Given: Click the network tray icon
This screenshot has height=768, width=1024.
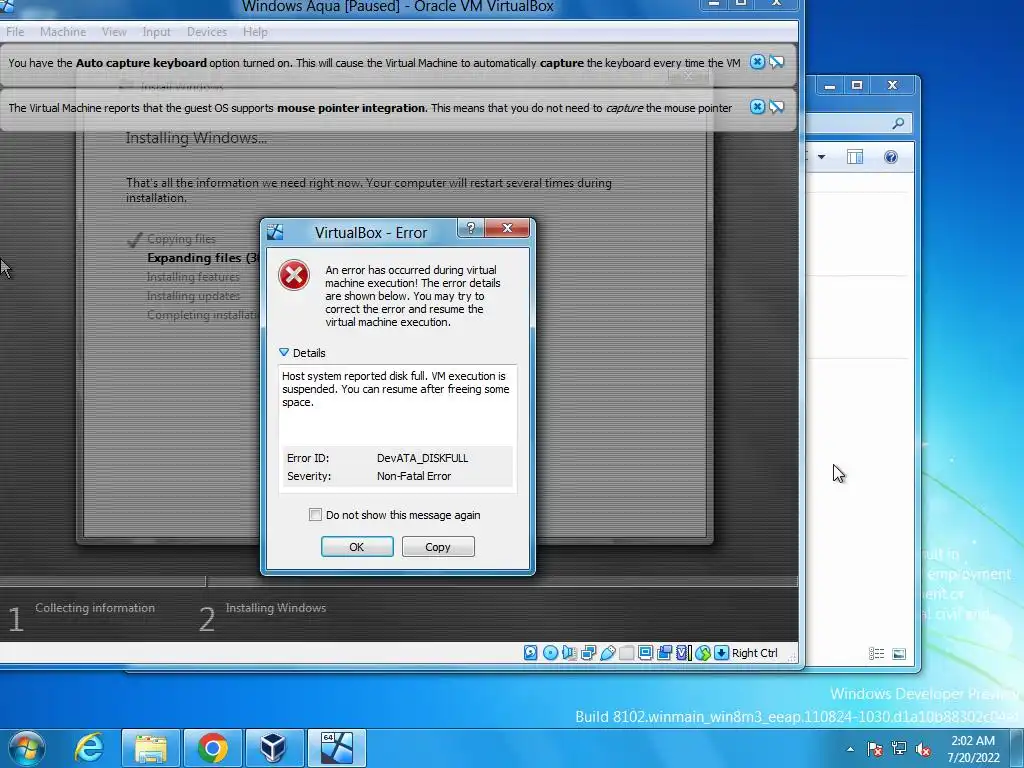Looking at the screenshot, I should pyautogui.click(x=899, y=749).
